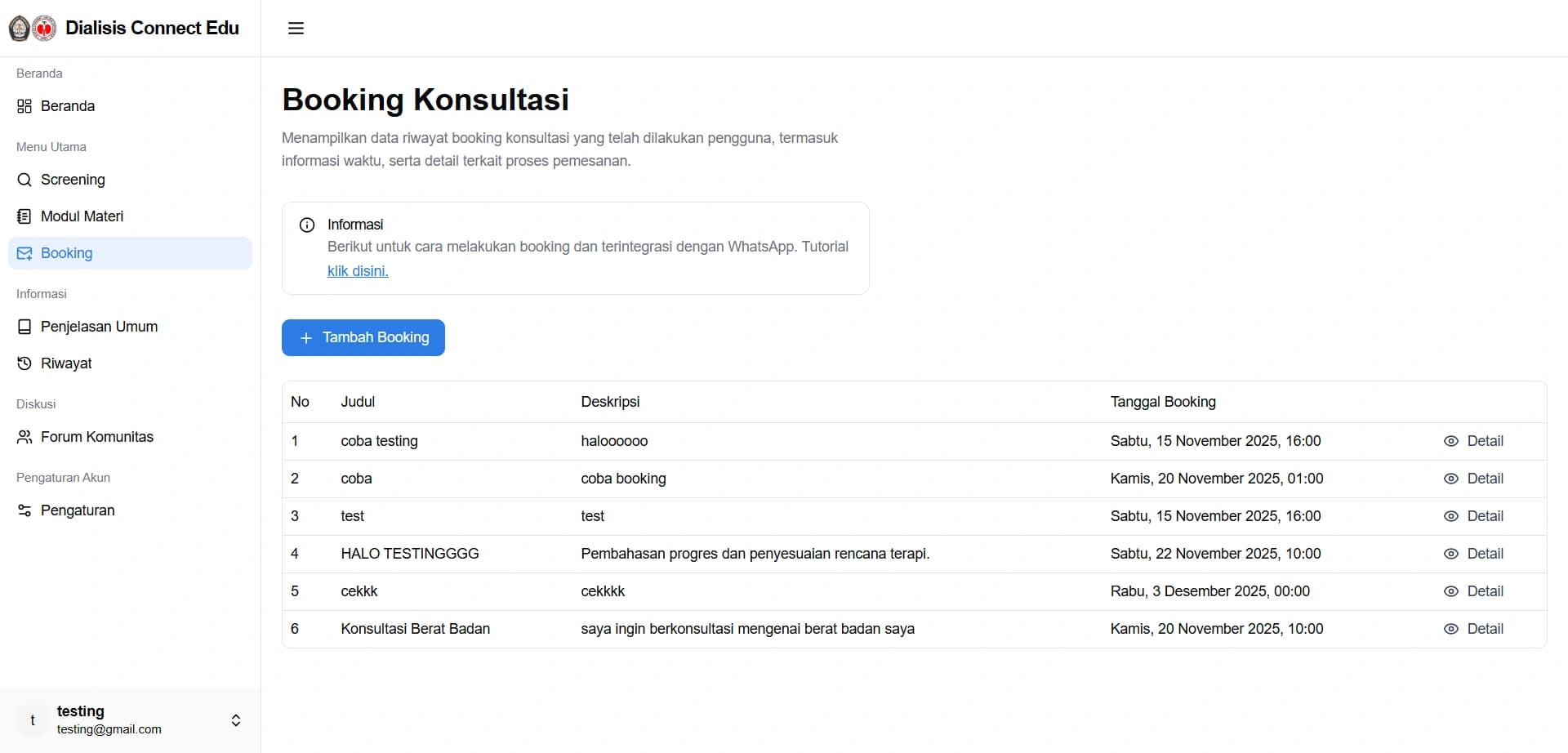Open Detail for test row
This screenshot has height=753, width=1568.
tap(1473, 516)
